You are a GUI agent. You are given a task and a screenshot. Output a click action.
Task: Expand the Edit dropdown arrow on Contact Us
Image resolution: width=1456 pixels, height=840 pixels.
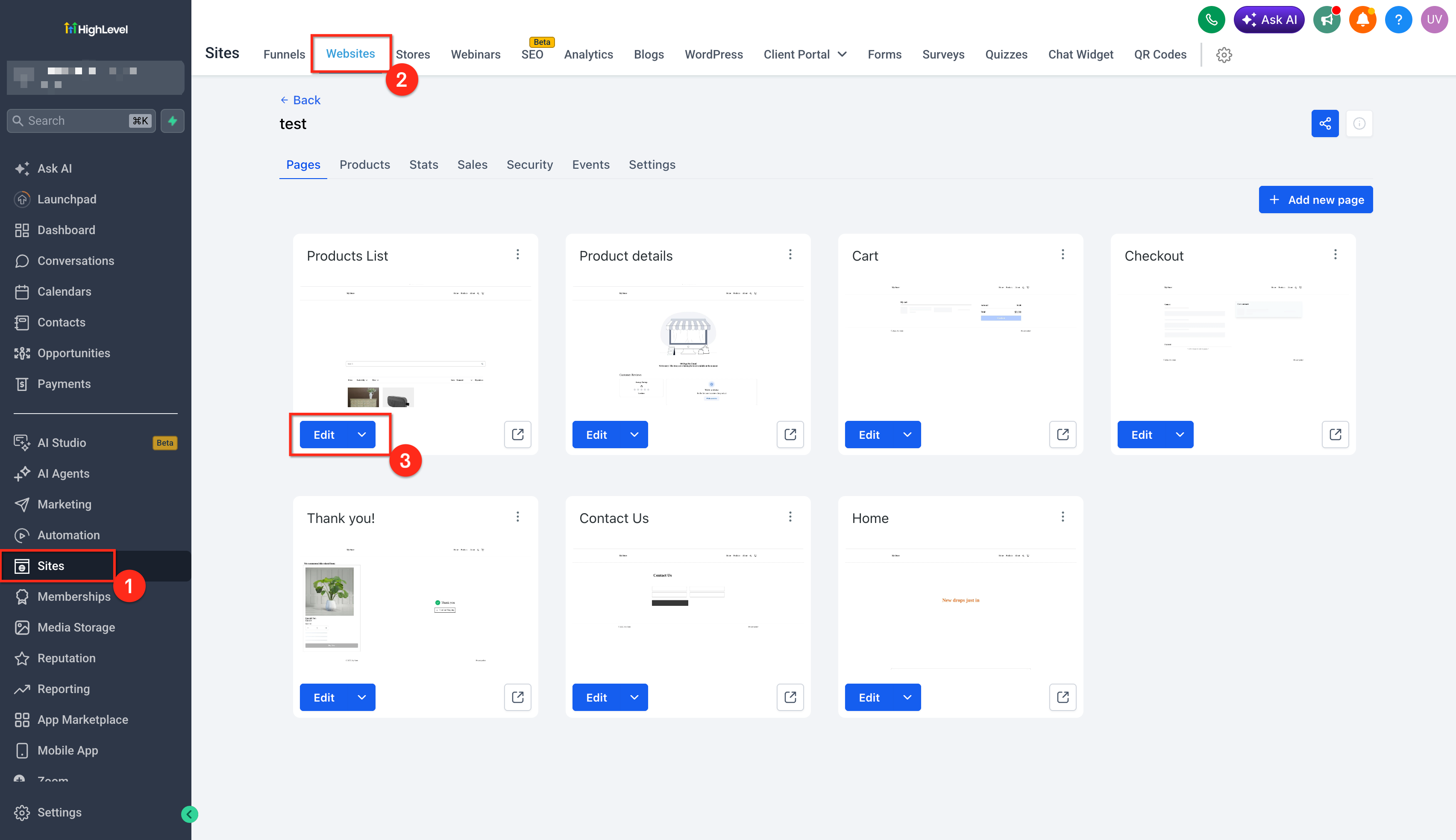point(634,697)
